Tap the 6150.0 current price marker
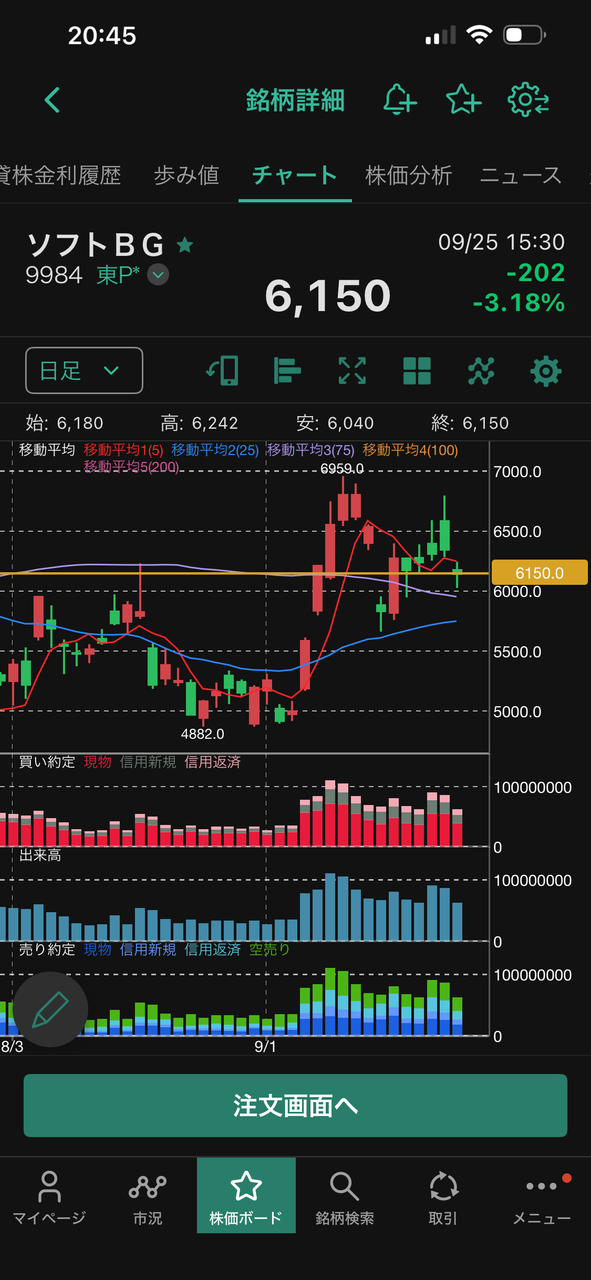Screen dimensions: 591x1280 pyautogui.click(x=539, y=573)
